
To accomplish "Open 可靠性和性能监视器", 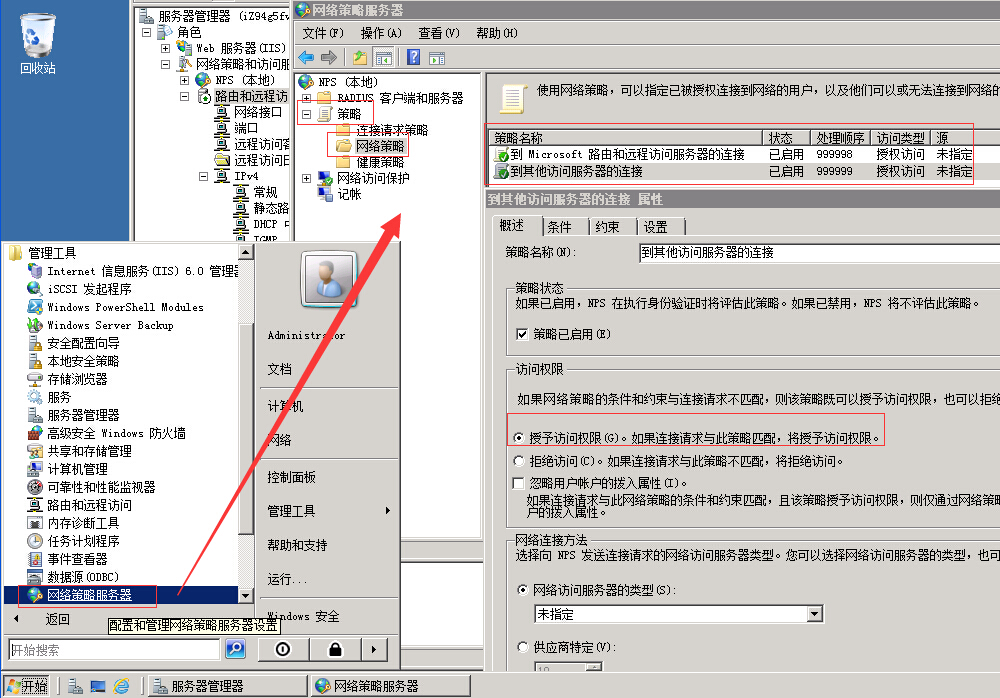I will pos(91,487).
